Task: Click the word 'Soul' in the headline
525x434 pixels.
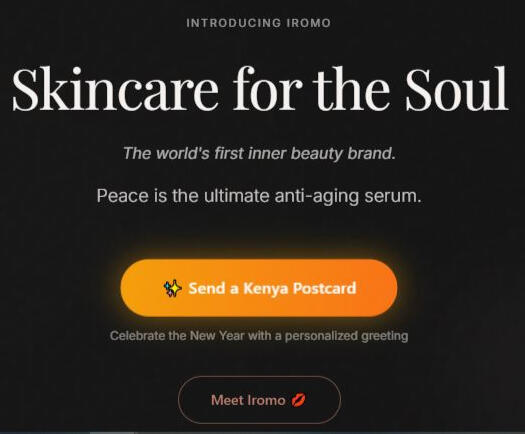Action: click(457, 89)
